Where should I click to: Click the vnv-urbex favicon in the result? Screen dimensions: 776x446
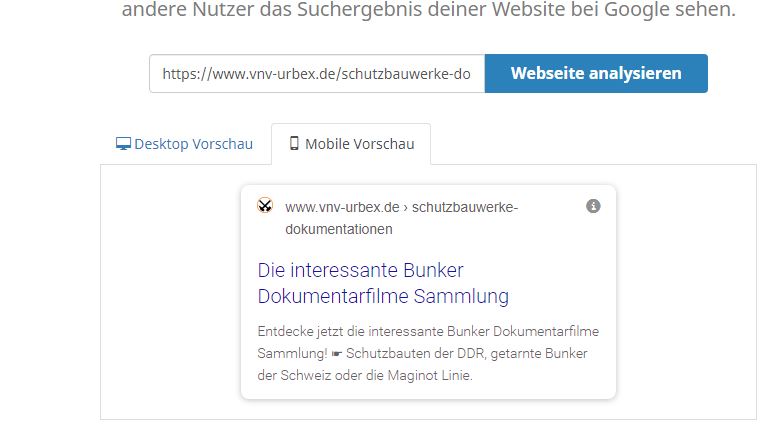[x=265, y=205]
